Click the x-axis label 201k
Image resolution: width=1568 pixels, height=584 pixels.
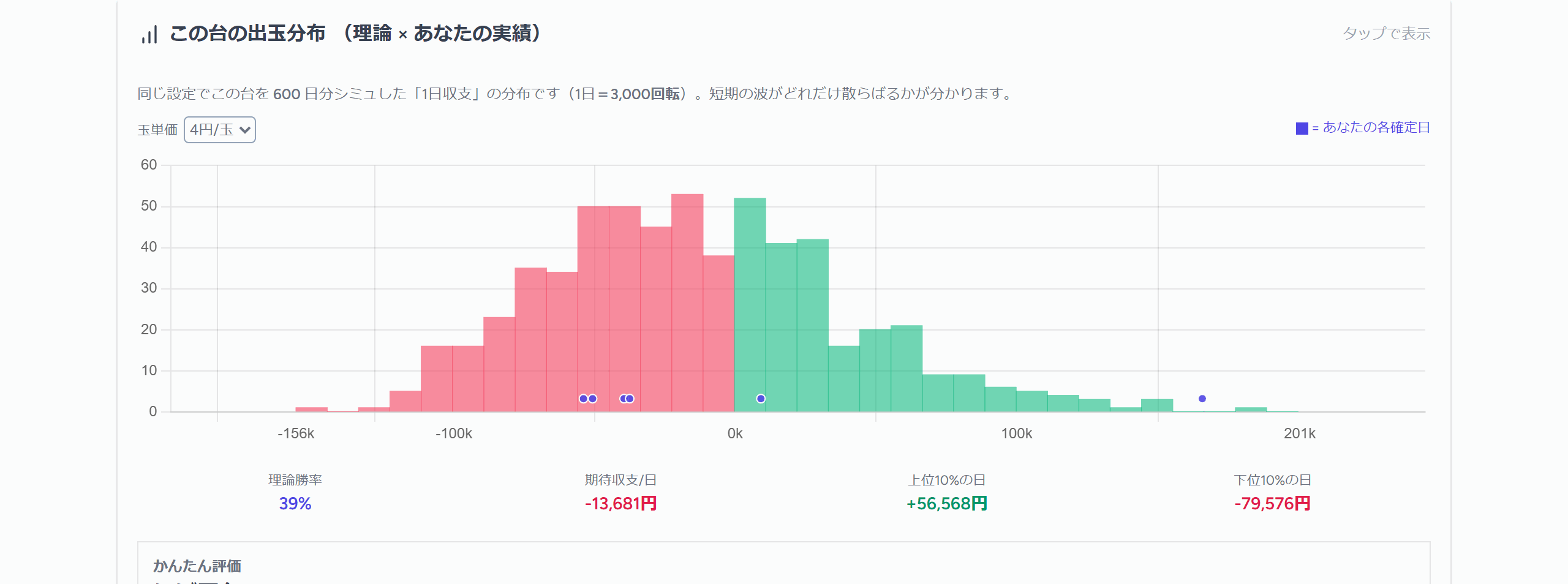coord(1299,433)
